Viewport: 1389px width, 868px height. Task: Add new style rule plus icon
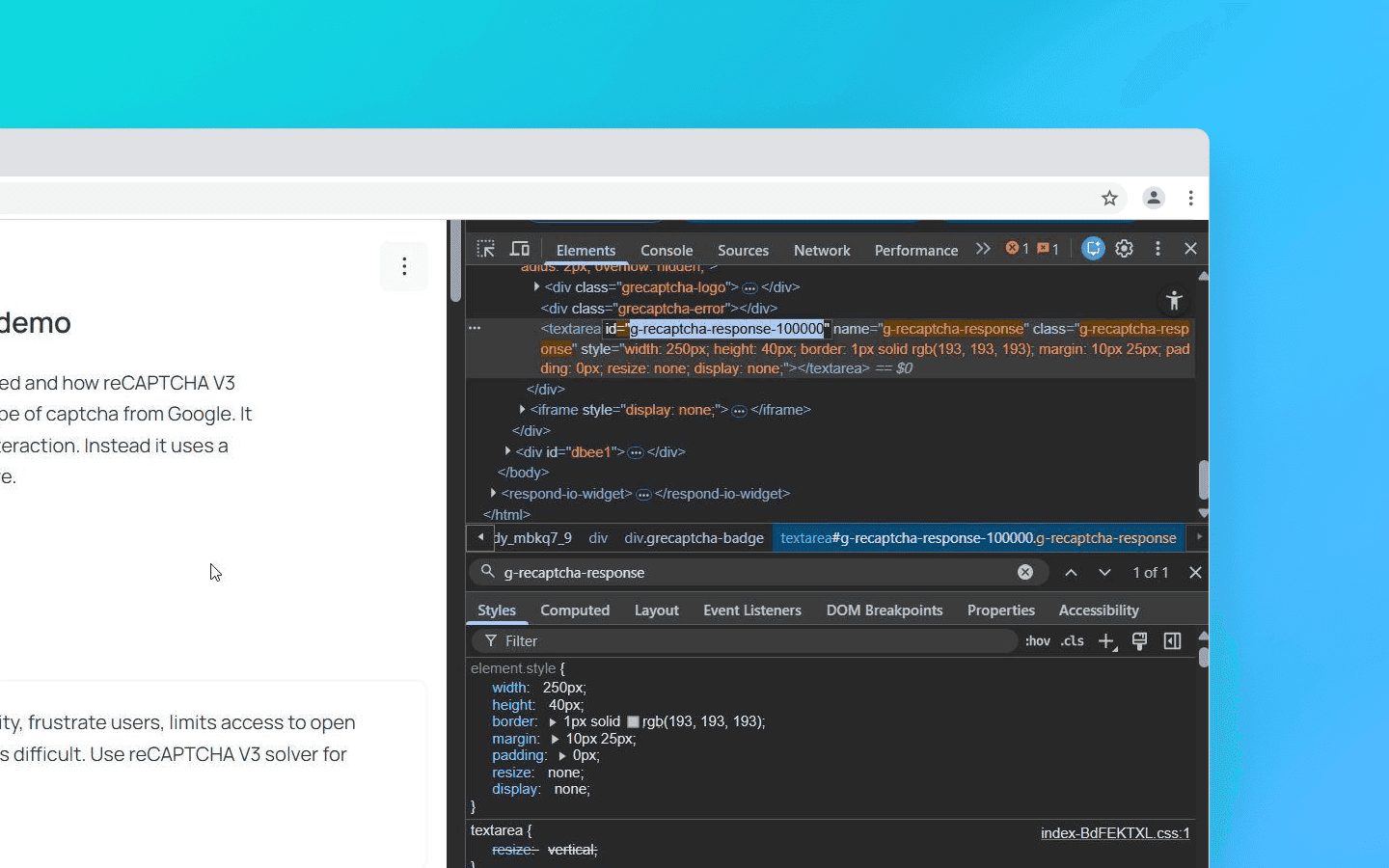pos(1107,641)
